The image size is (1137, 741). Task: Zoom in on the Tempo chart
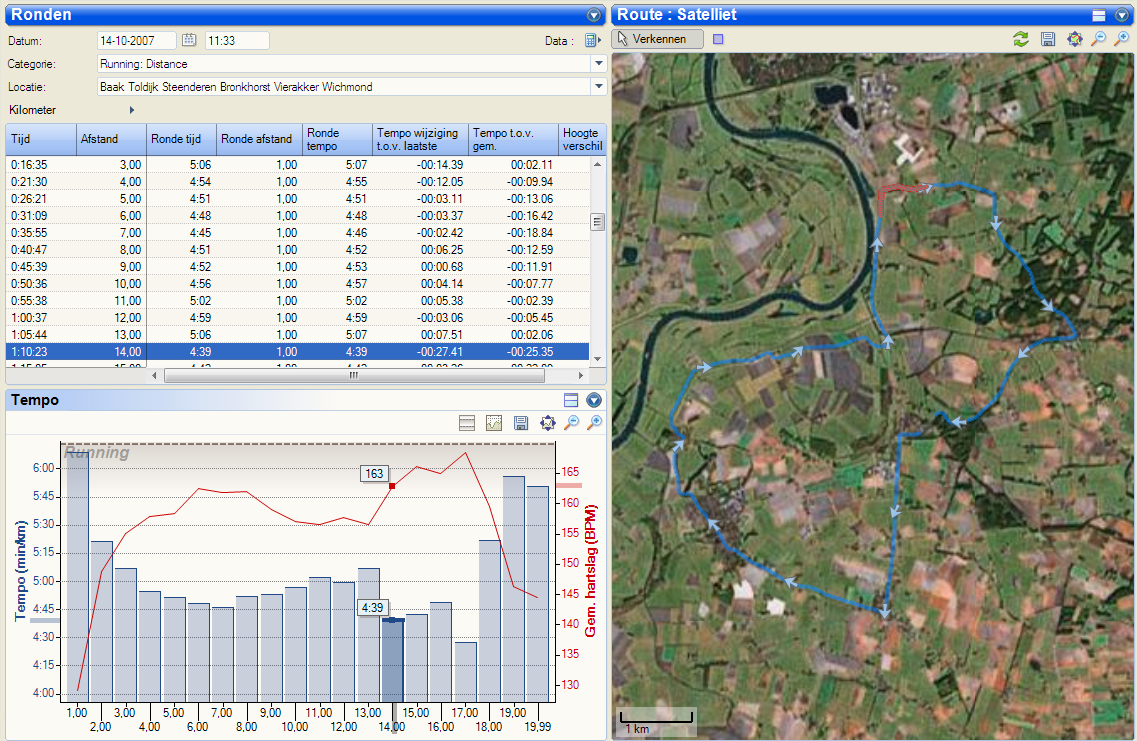tap(594, 423)
